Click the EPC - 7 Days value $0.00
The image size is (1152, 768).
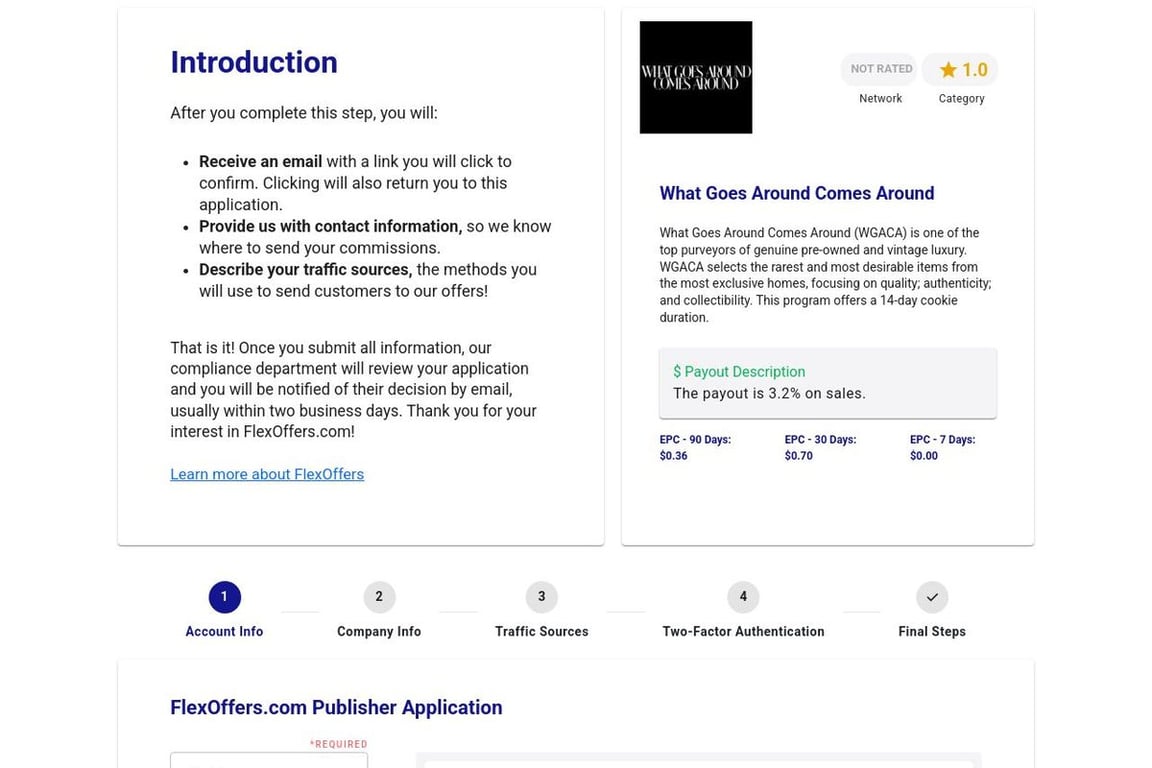pos(924,456)
